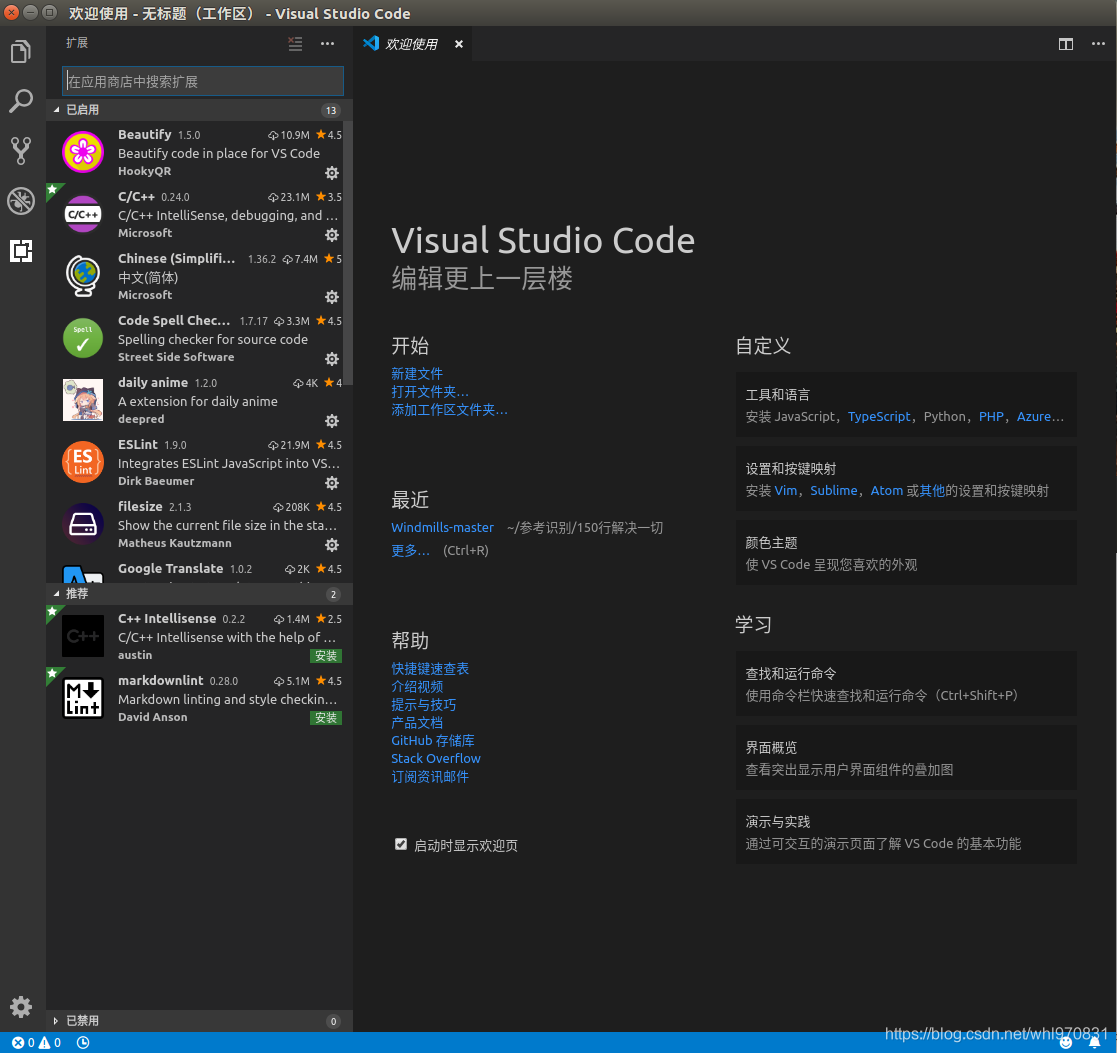Install TypeScript language support link
Screen dimensions: 1117x1053
pyautogui.click(x=878, y=416)
